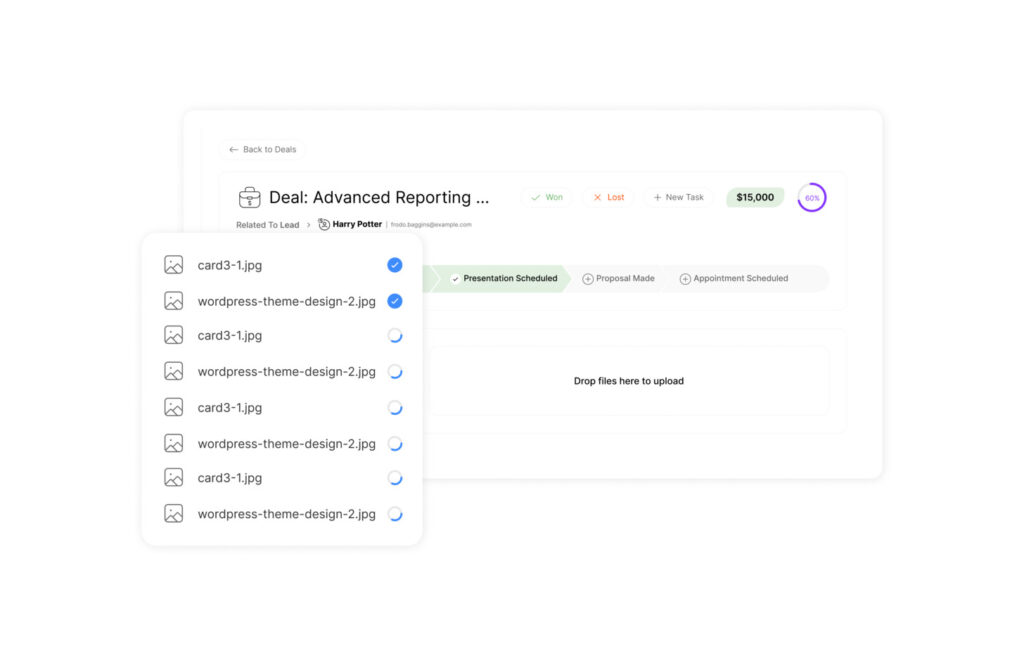Click the 60% progress circle
1024x656 pixels.
click(812, 198)
